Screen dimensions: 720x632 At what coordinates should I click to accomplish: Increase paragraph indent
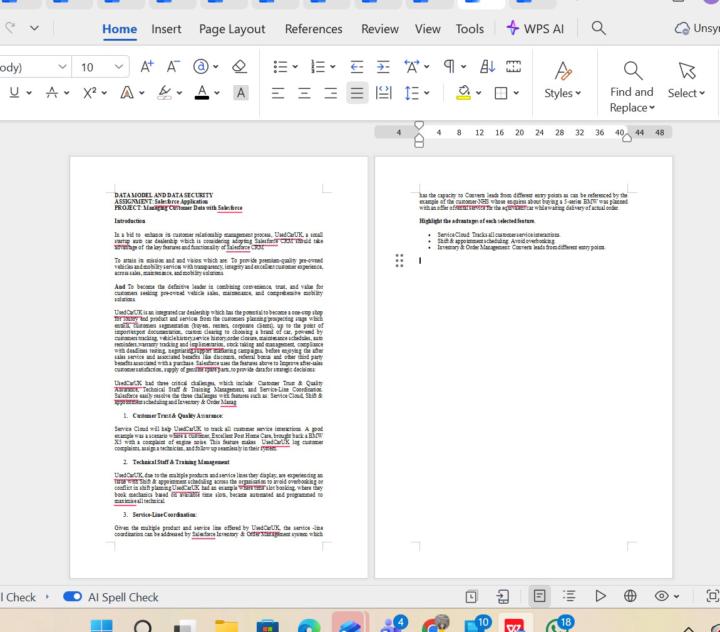[x=383, y=67]
